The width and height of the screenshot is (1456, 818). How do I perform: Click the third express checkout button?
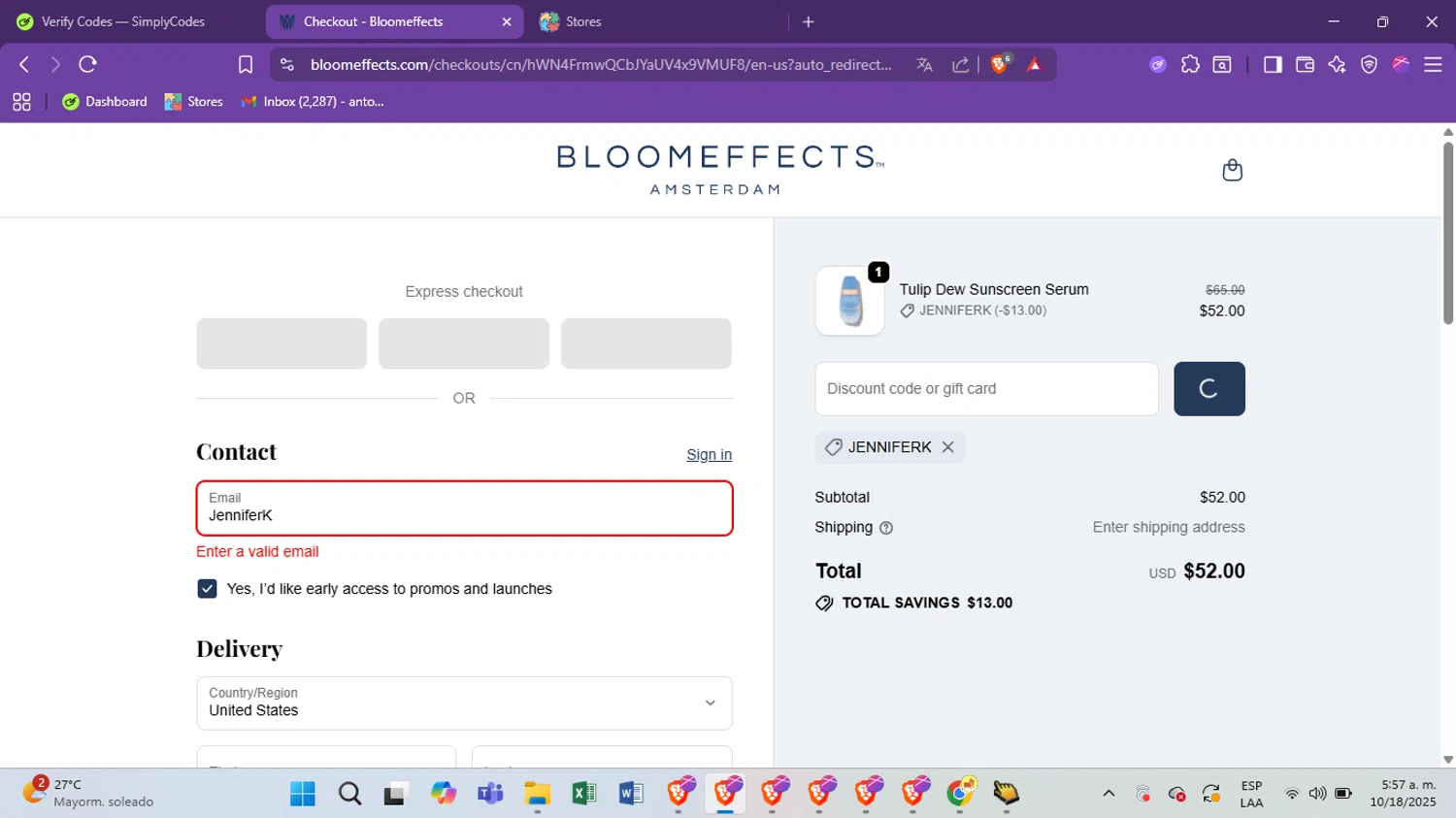645,344
